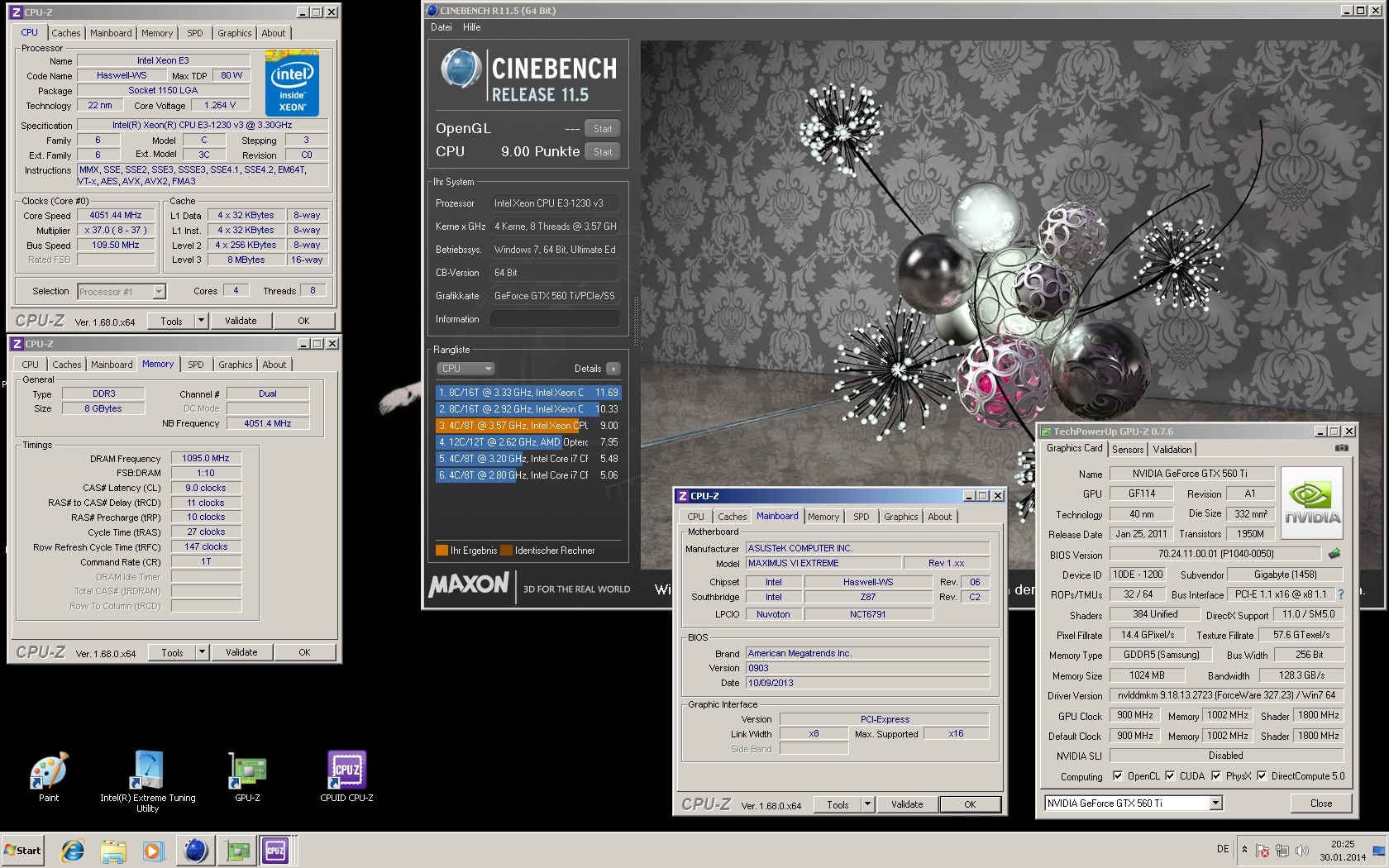Click the GPU-Z title bar app icon
Image resolution: width=1389 pixels, height=868 pixels.
(1046, 432)
